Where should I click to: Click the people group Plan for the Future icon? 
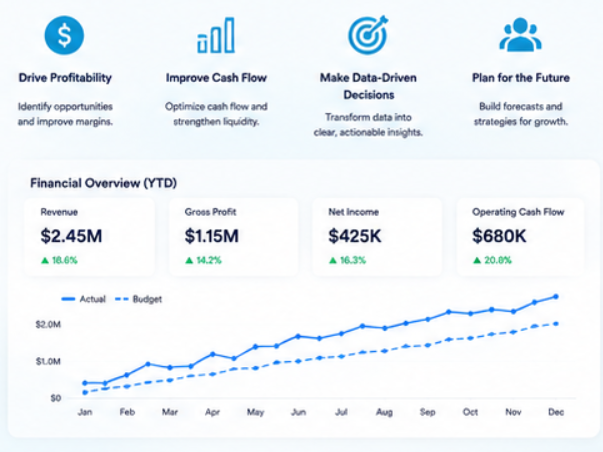point(520,35)
